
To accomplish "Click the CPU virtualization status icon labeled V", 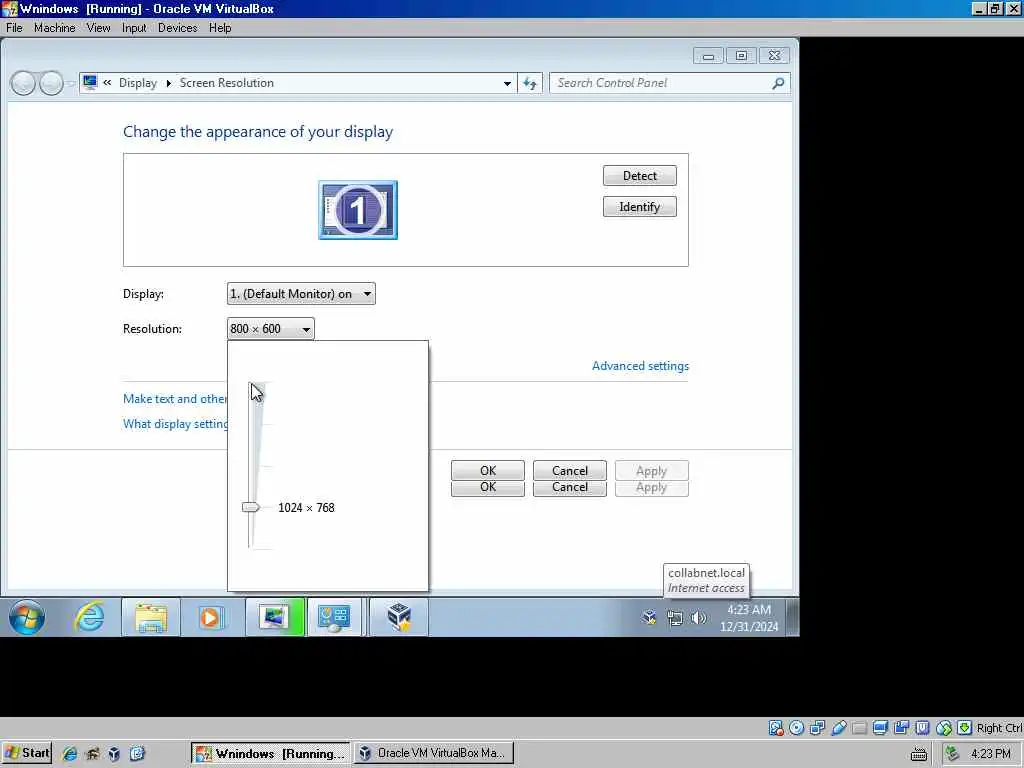I will pyautogui.click(x=922, y=728).
